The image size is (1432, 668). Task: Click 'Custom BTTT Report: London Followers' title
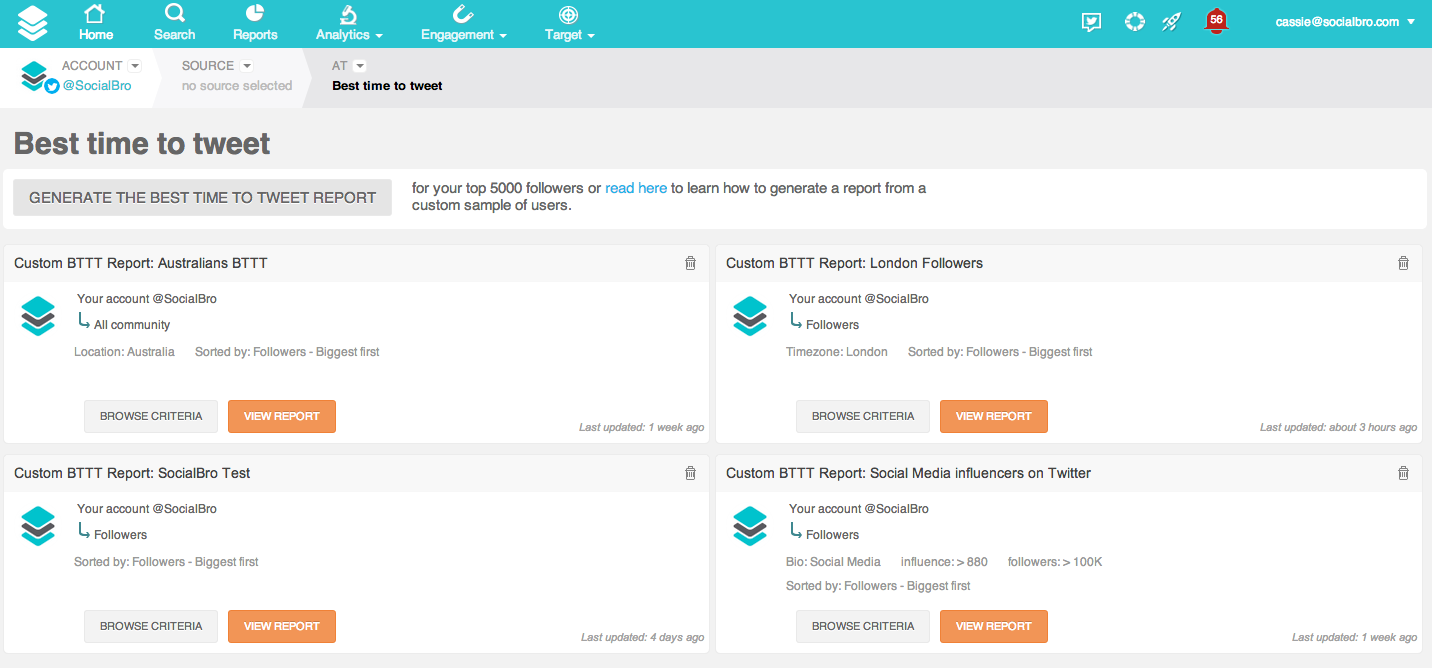click(x=854, y=263)
